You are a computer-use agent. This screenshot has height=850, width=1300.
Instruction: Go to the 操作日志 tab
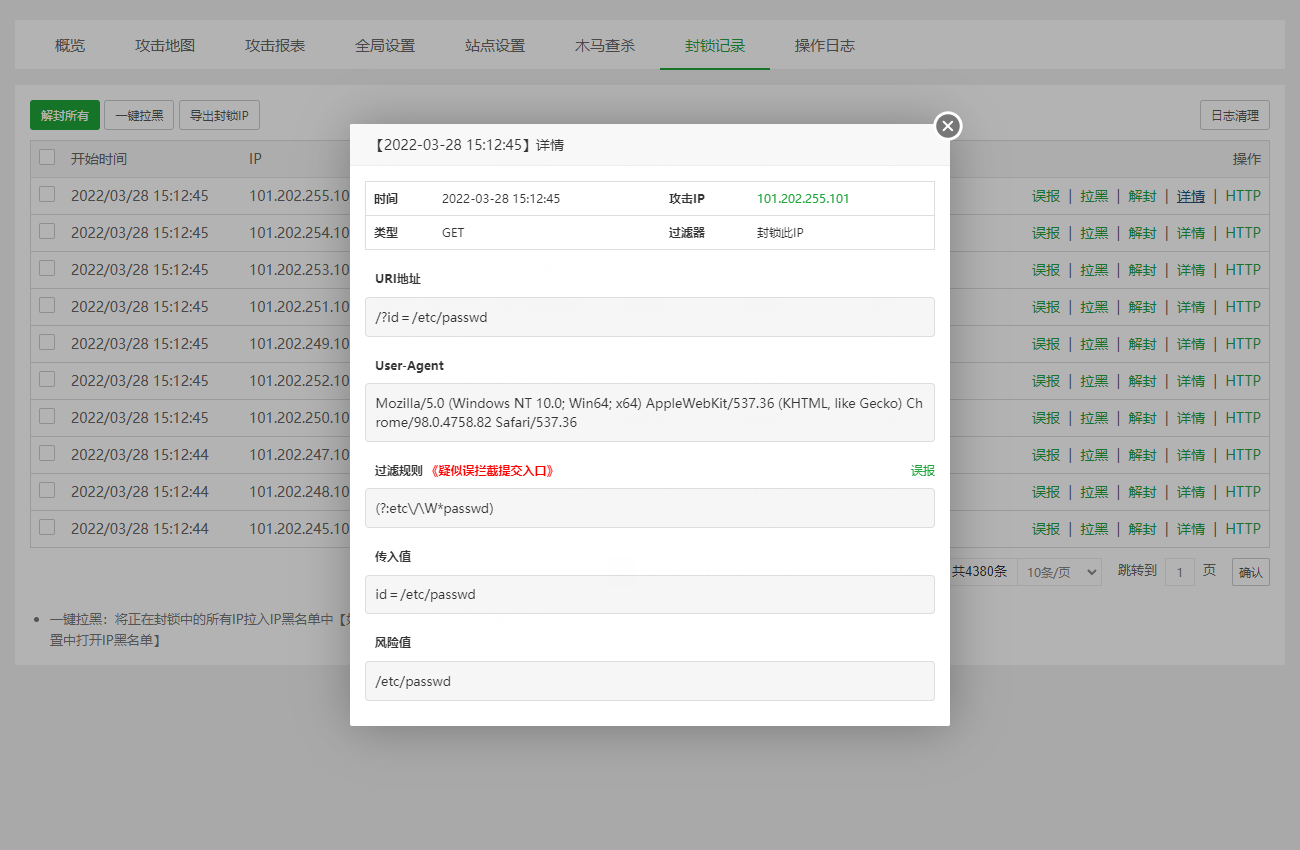pos(824,45)
